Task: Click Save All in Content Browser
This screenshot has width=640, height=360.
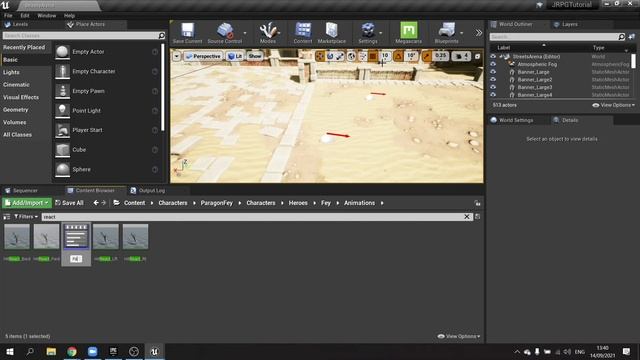Action: click(69, 203)
